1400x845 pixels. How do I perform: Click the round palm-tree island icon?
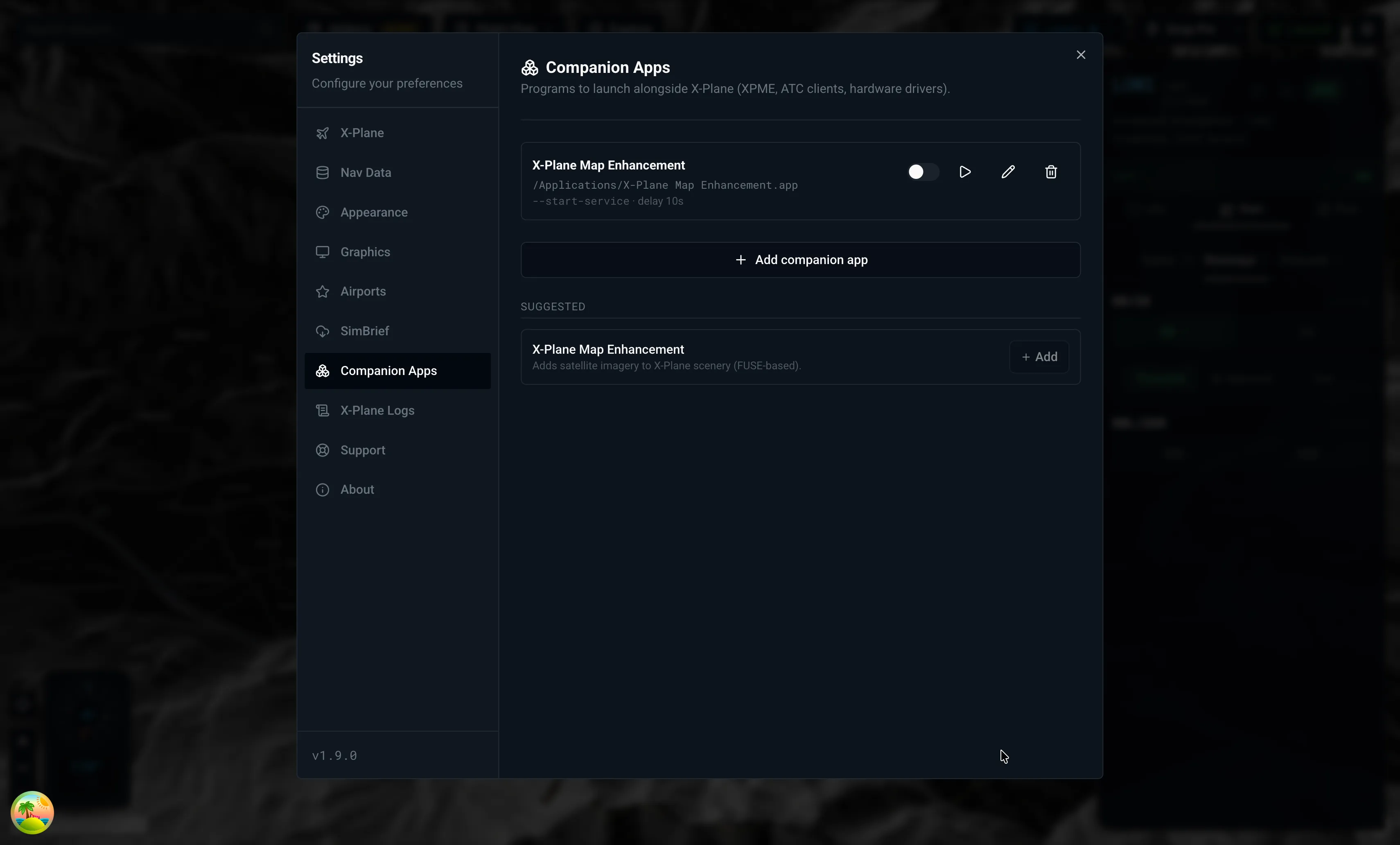(x=32, y=813)
